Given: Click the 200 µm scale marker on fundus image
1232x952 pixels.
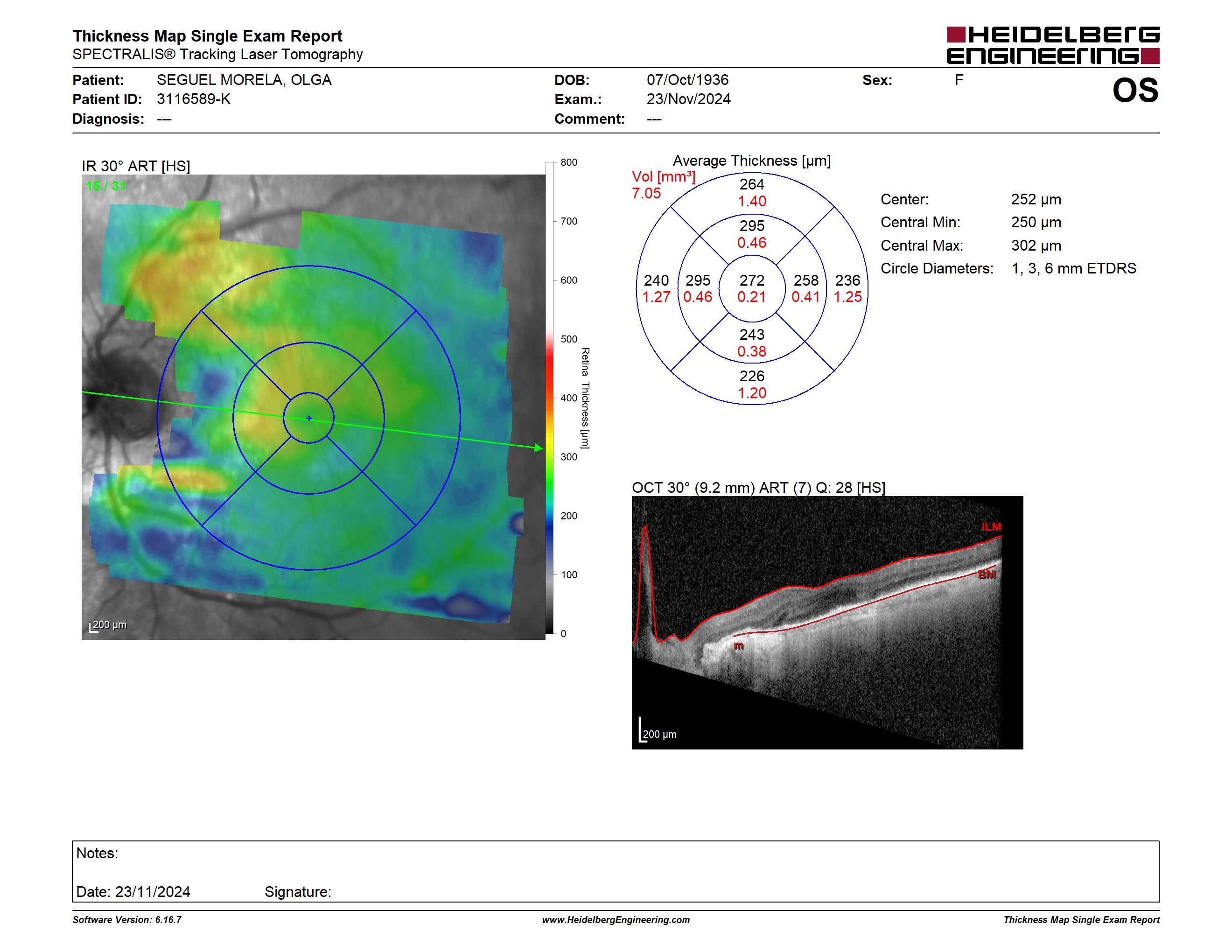Looking at the screenshot, I should pyautogui.click(x=108, y=625).
